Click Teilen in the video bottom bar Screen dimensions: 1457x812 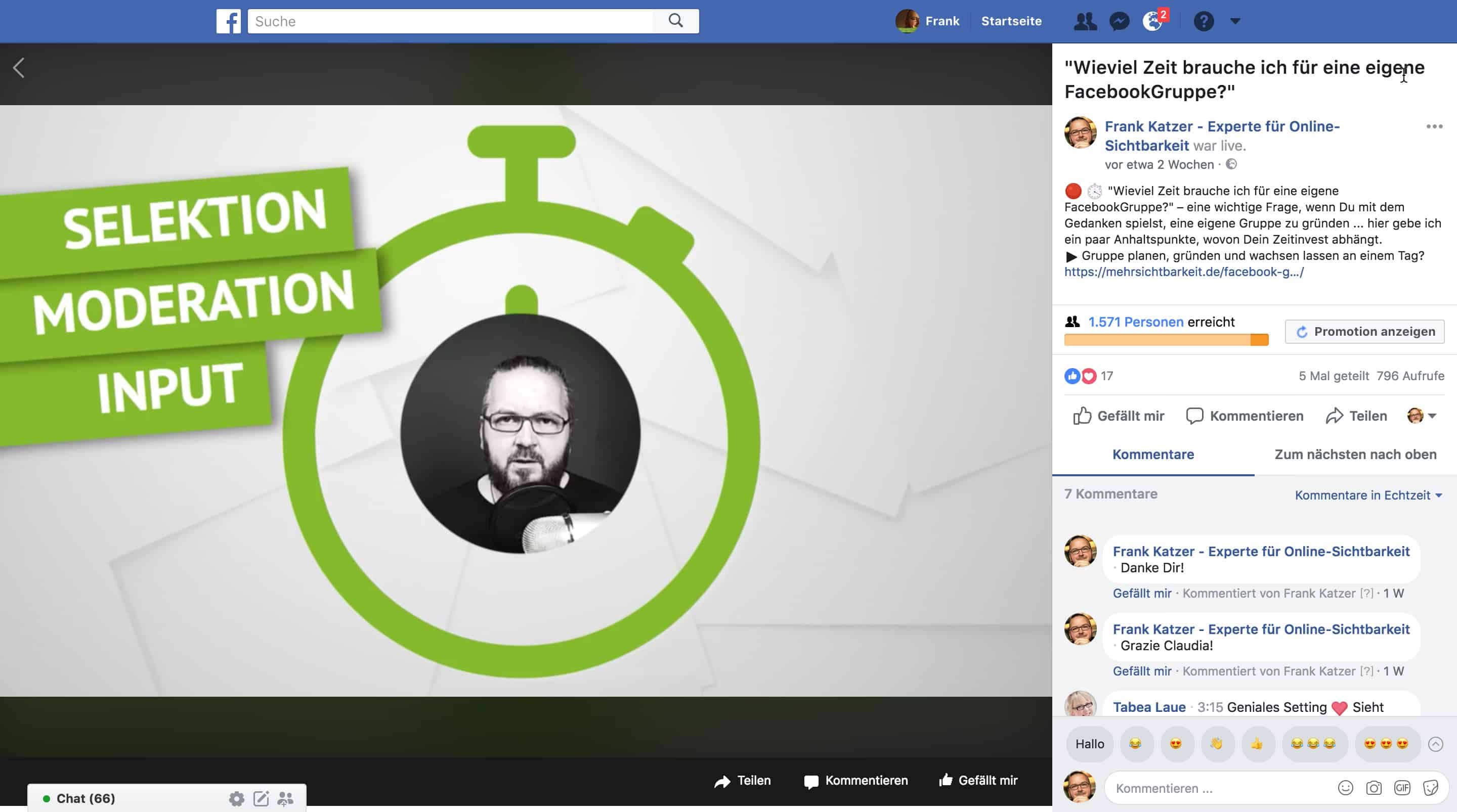pyautogui.click(x=742, y=781)
